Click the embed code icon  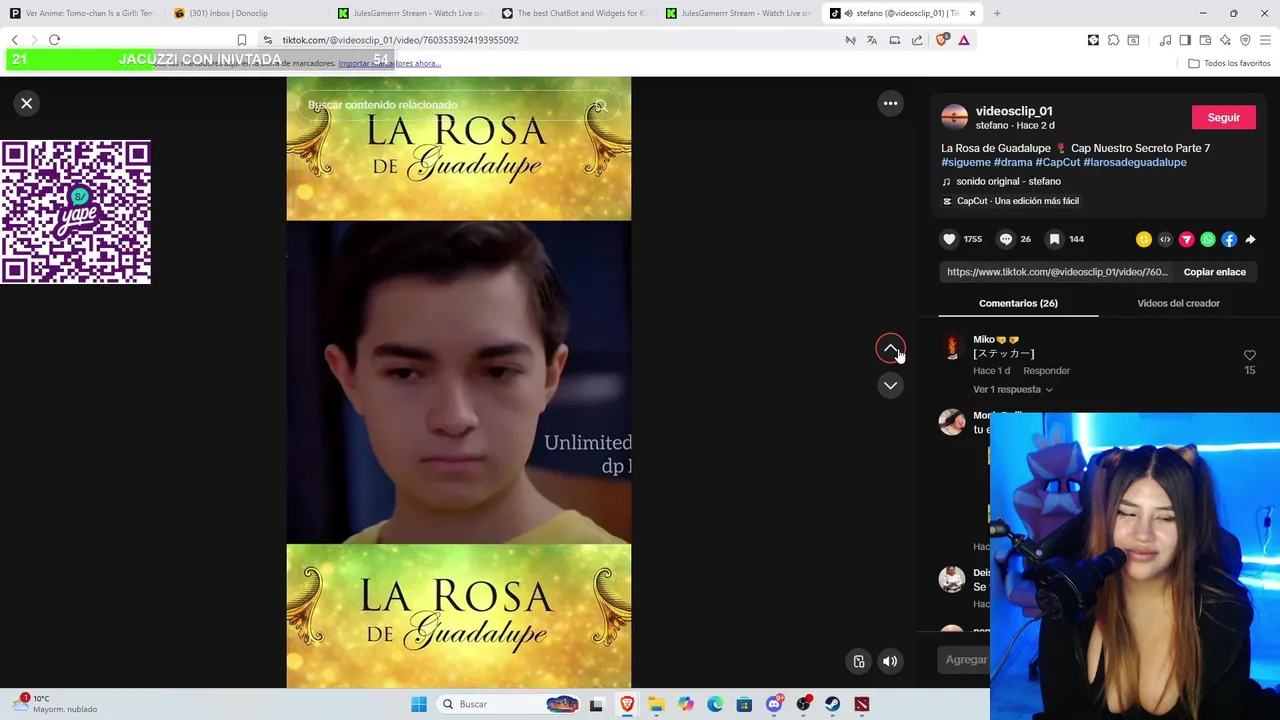1165,239
